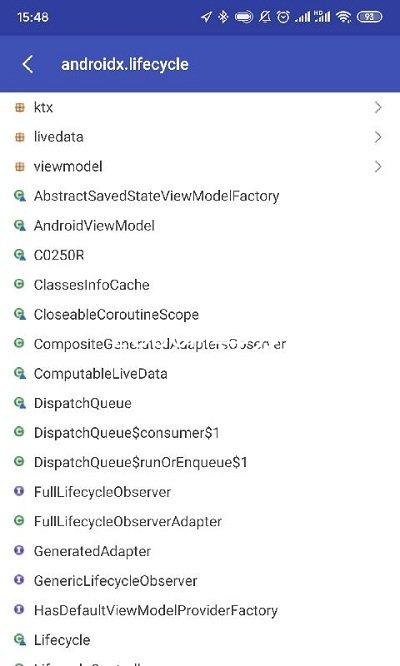Open DispatchQueue$runOrEnqueue$1 class
The image size is (400, 666).
click(x=200, y=463)
